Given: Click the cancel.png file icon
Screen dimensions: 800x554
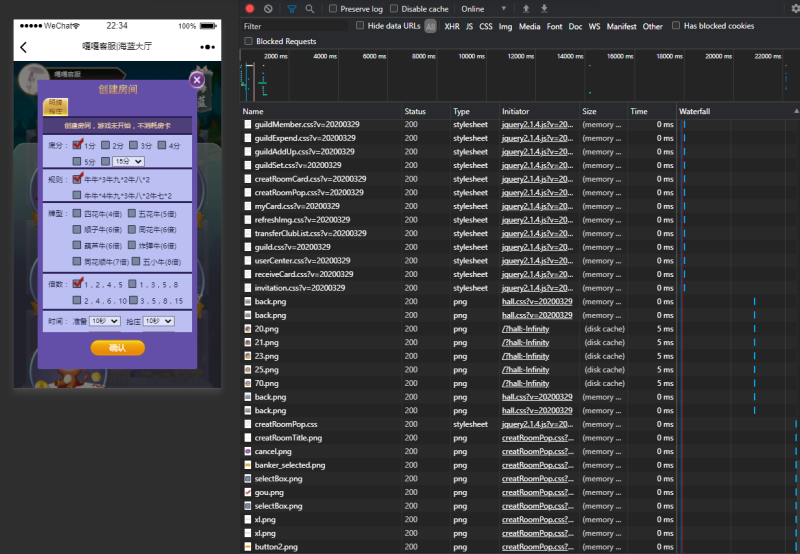Looking at the screenshot, I should [x=248, y=451].
